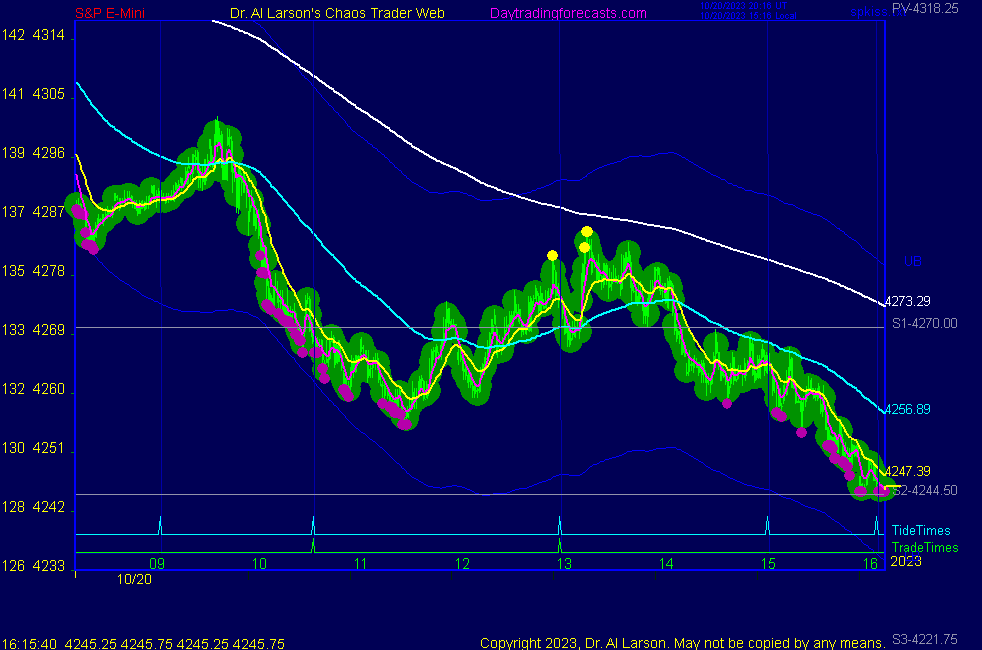Click the TideTimes spike at hour 09
Viewport: 982px width, 650px height.
pos(160,525)
